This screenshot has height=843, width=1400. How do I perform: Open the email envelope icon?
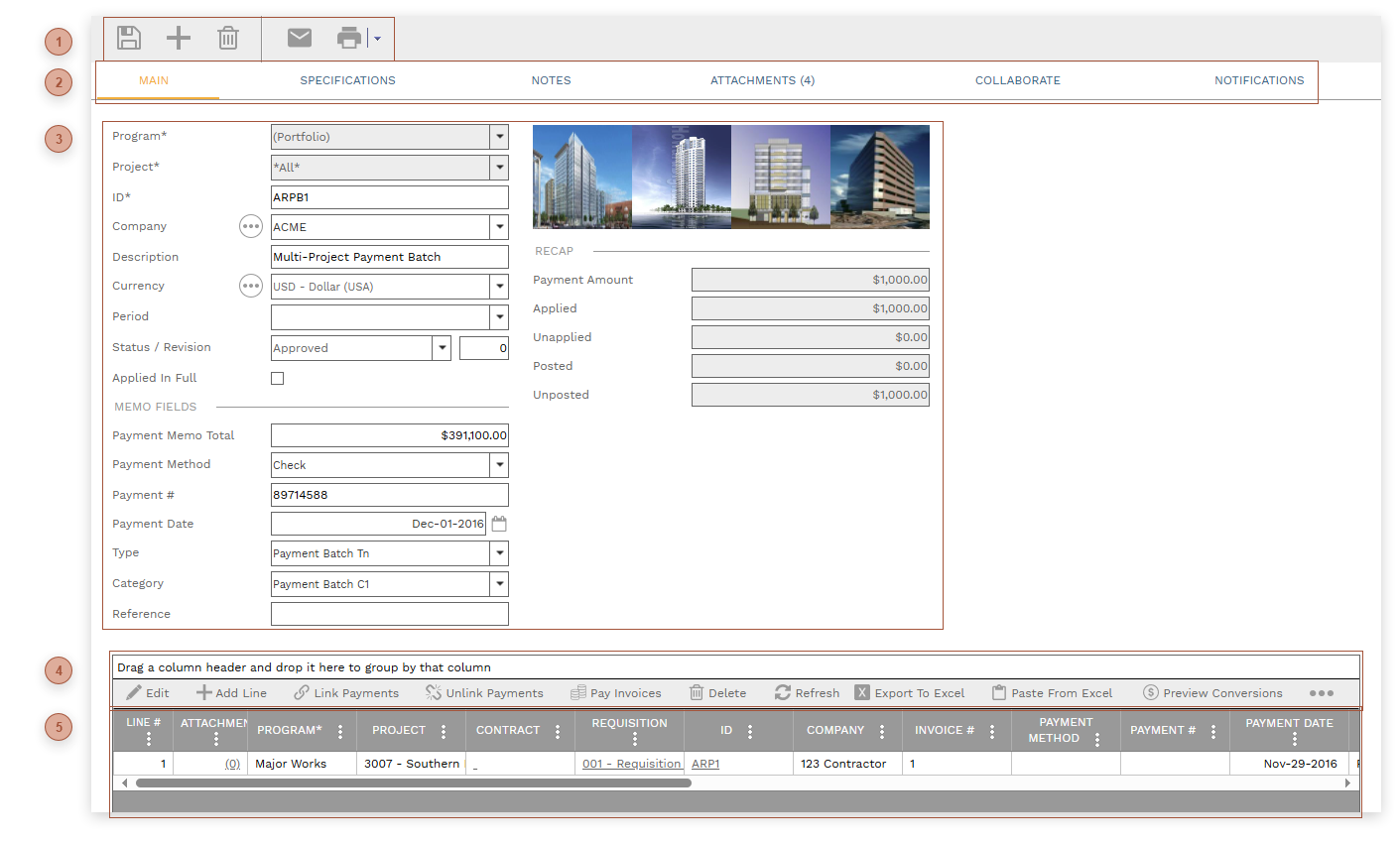[299, 38]
